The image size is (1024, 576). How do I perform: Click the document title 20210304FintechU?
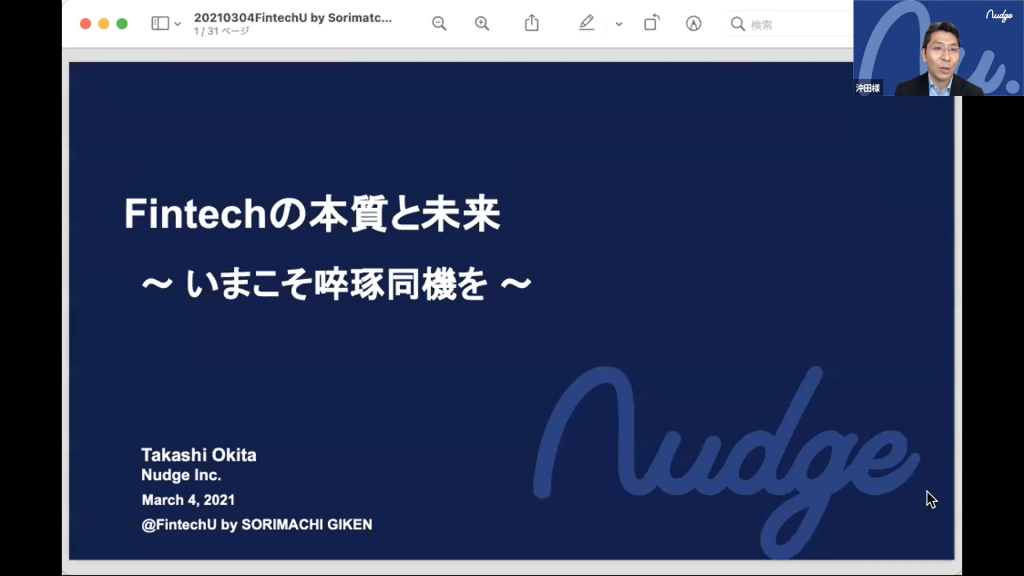coord(293,18)
